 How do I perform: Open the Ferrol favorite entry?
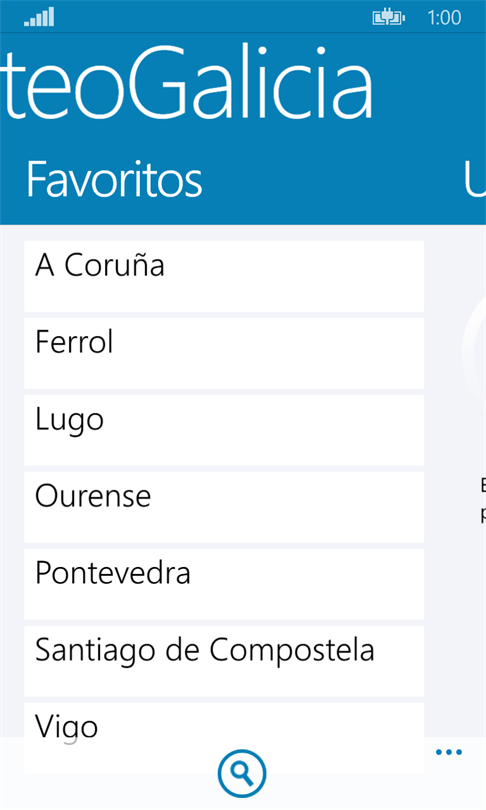click(x=224, y=353)
